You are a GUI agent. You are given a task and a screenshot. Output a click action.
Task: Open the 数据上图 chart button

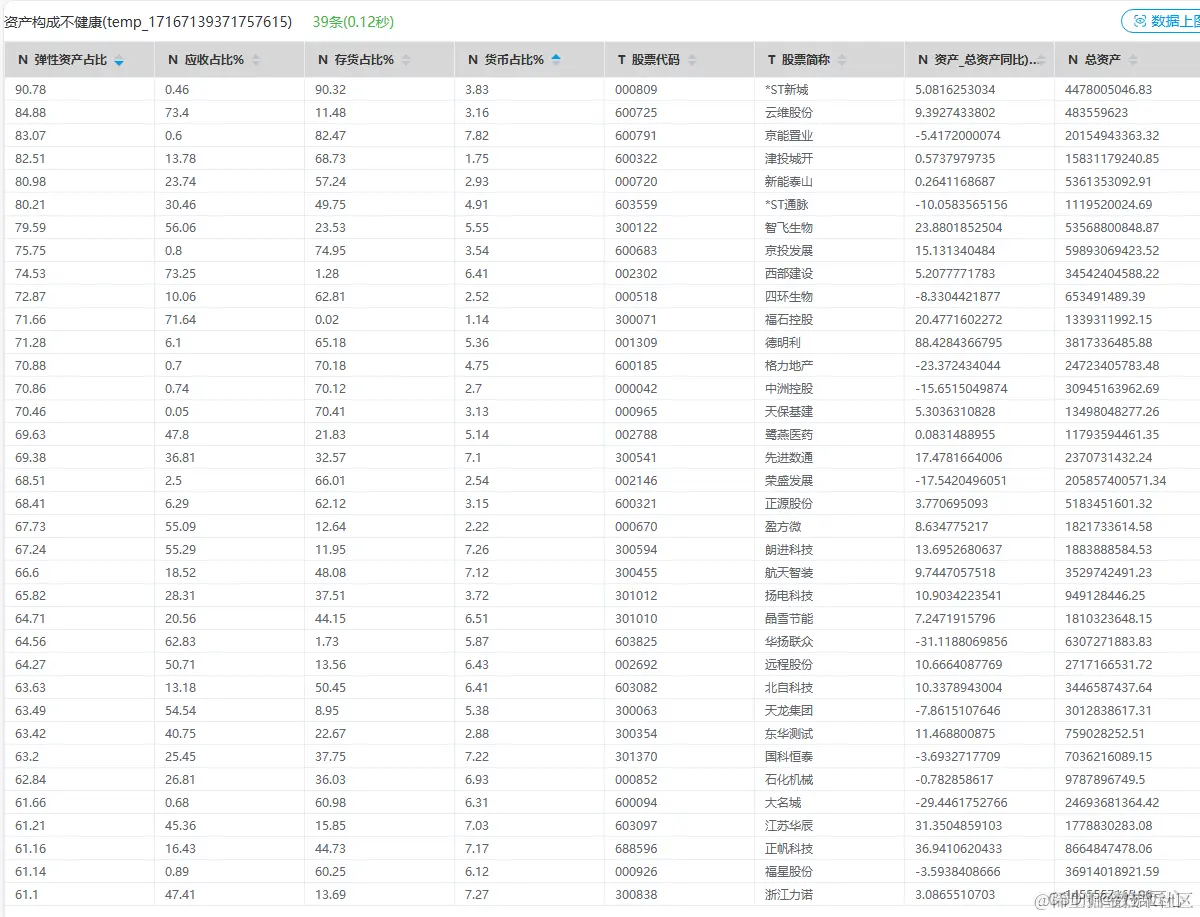click(x=1163, y=21)
